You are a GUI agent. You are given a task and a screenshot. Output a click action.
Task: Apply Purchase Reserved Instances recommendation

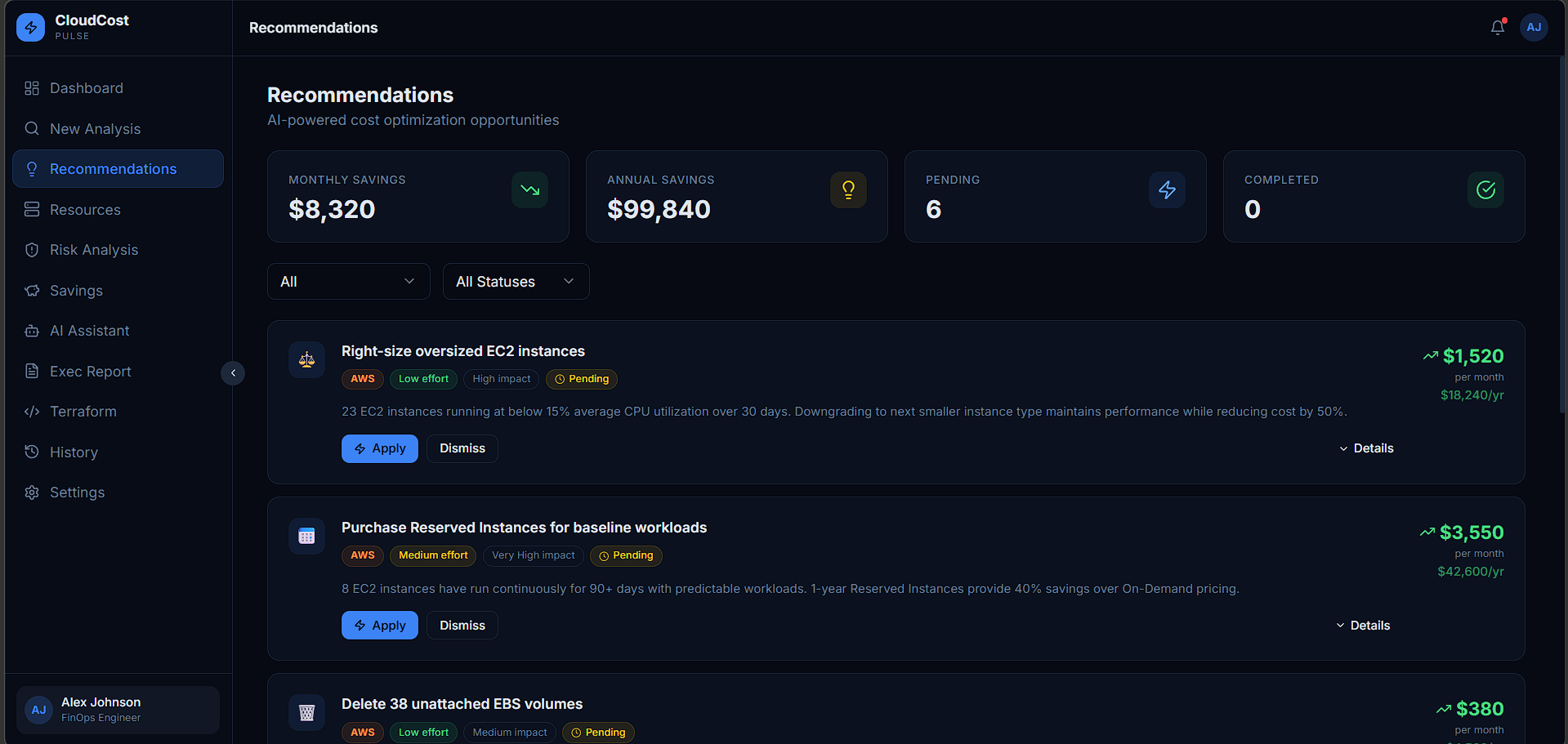pos(380,626)
